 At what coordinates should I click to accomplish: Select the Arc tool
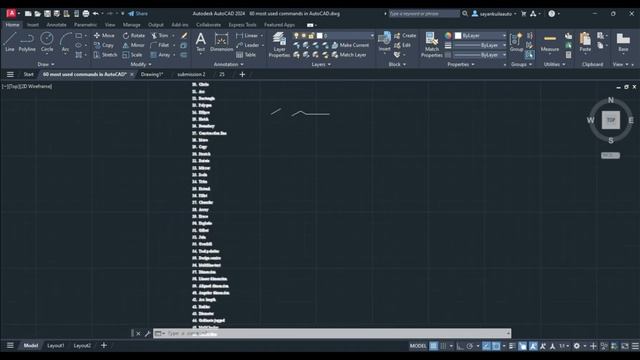65,42
